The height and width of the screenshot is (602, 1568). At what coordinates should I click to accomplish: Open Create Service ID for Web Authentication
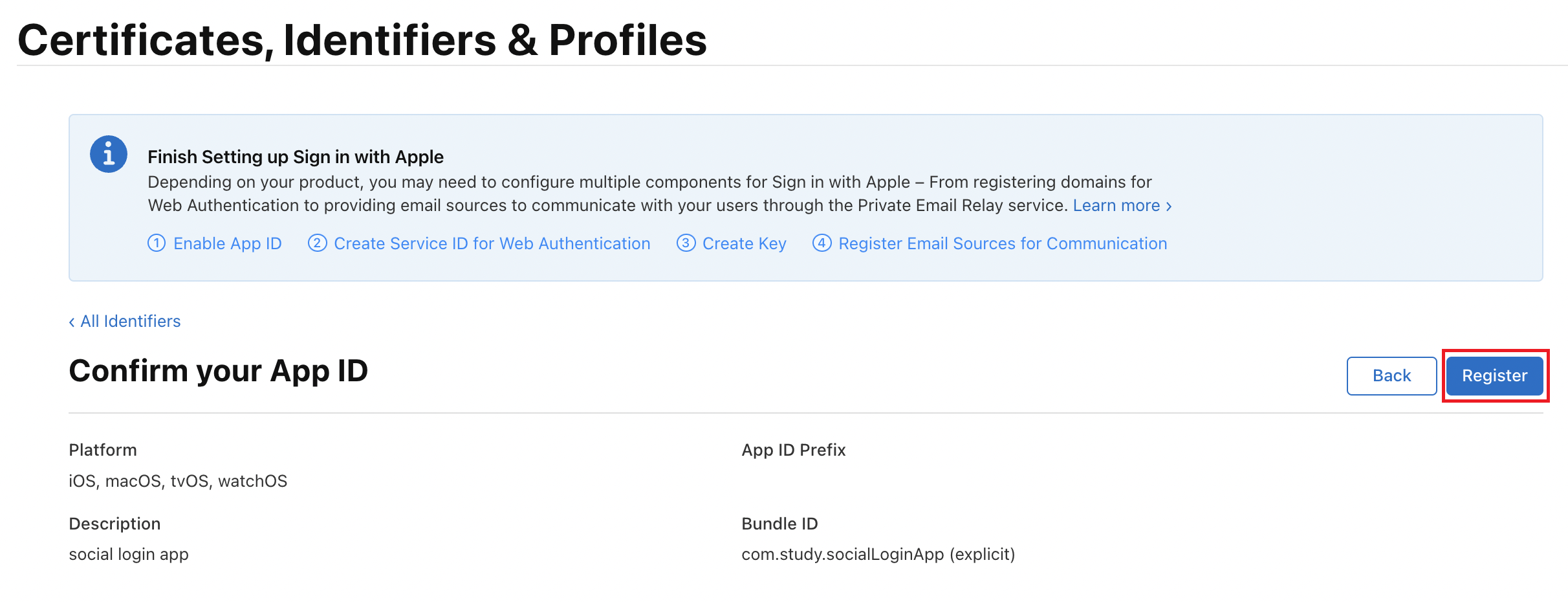[x=492, y=244]
